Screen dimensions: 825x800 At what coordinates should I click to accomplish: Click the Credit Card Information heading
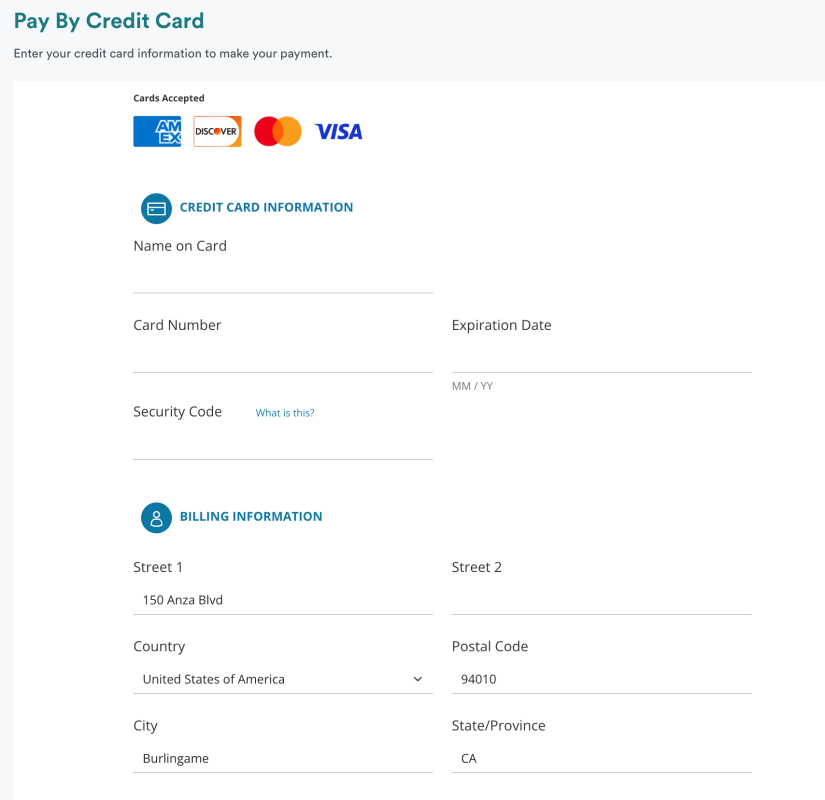(x=266, y=208)
